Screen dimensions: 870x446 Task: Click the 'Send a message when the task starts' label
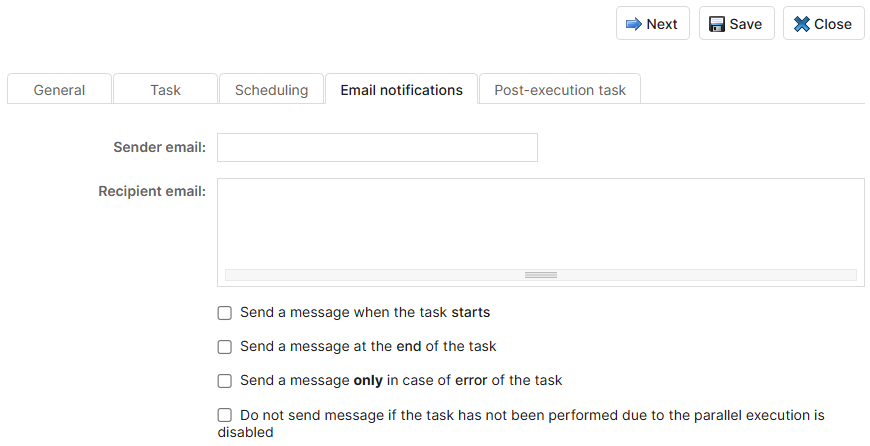point(365,312)
